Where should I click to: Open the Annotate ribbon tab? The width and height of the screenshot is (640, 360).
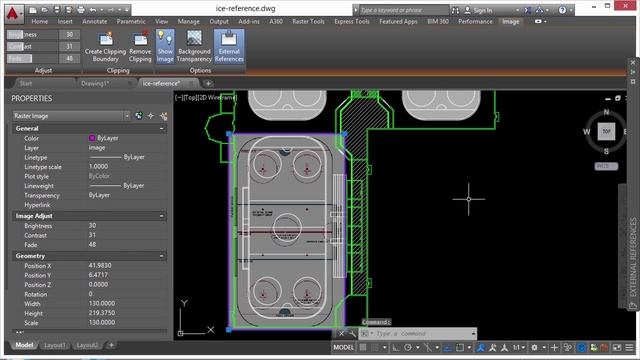point(95,21)
